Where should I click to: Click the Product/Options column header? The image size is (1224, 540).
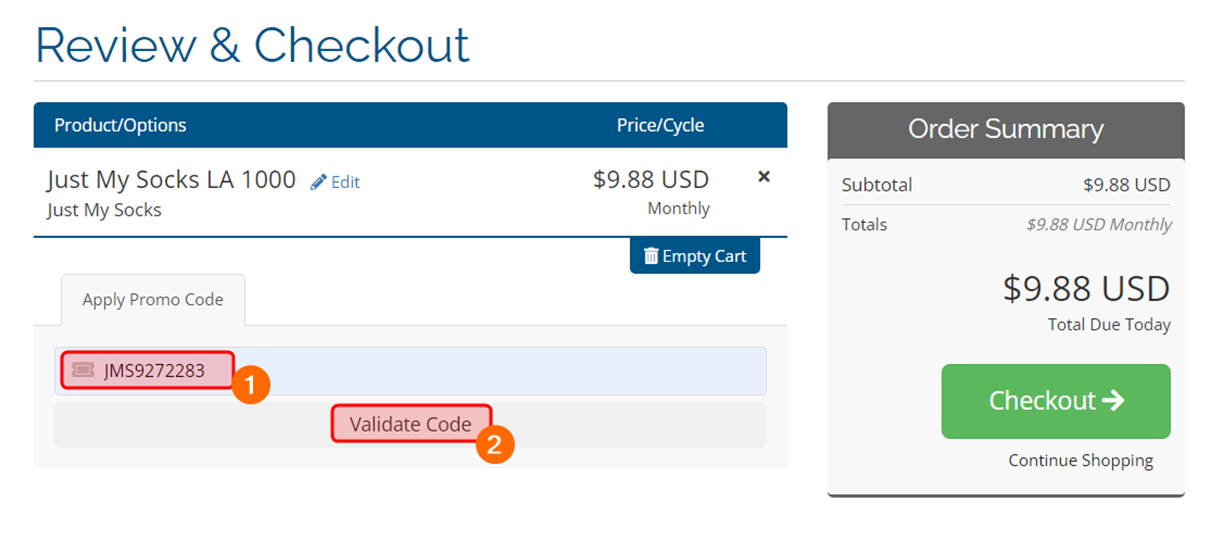120,125
